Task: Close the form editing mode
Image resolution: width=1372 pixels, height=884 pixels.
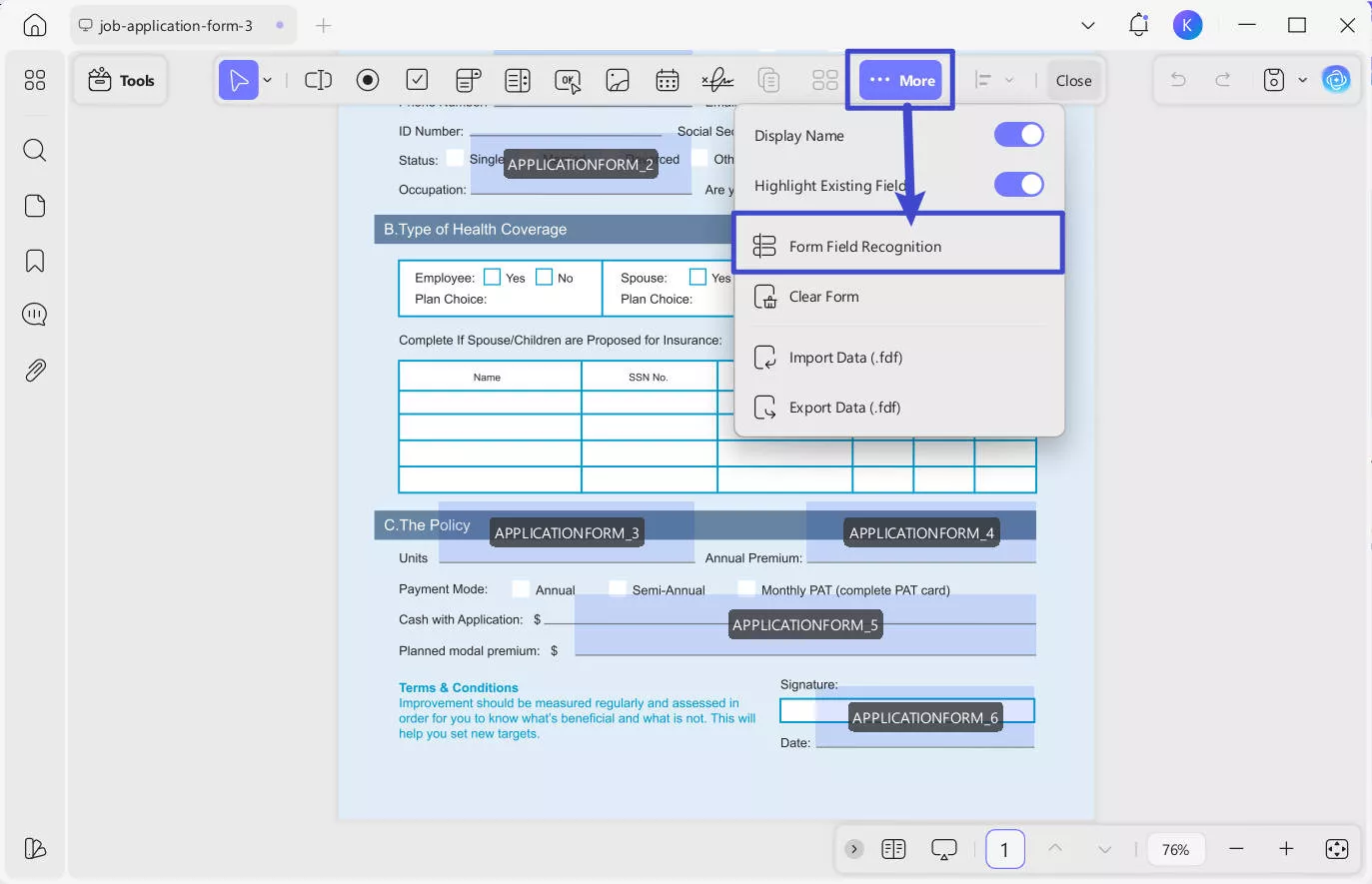Action: click(x=1073, y=80)
